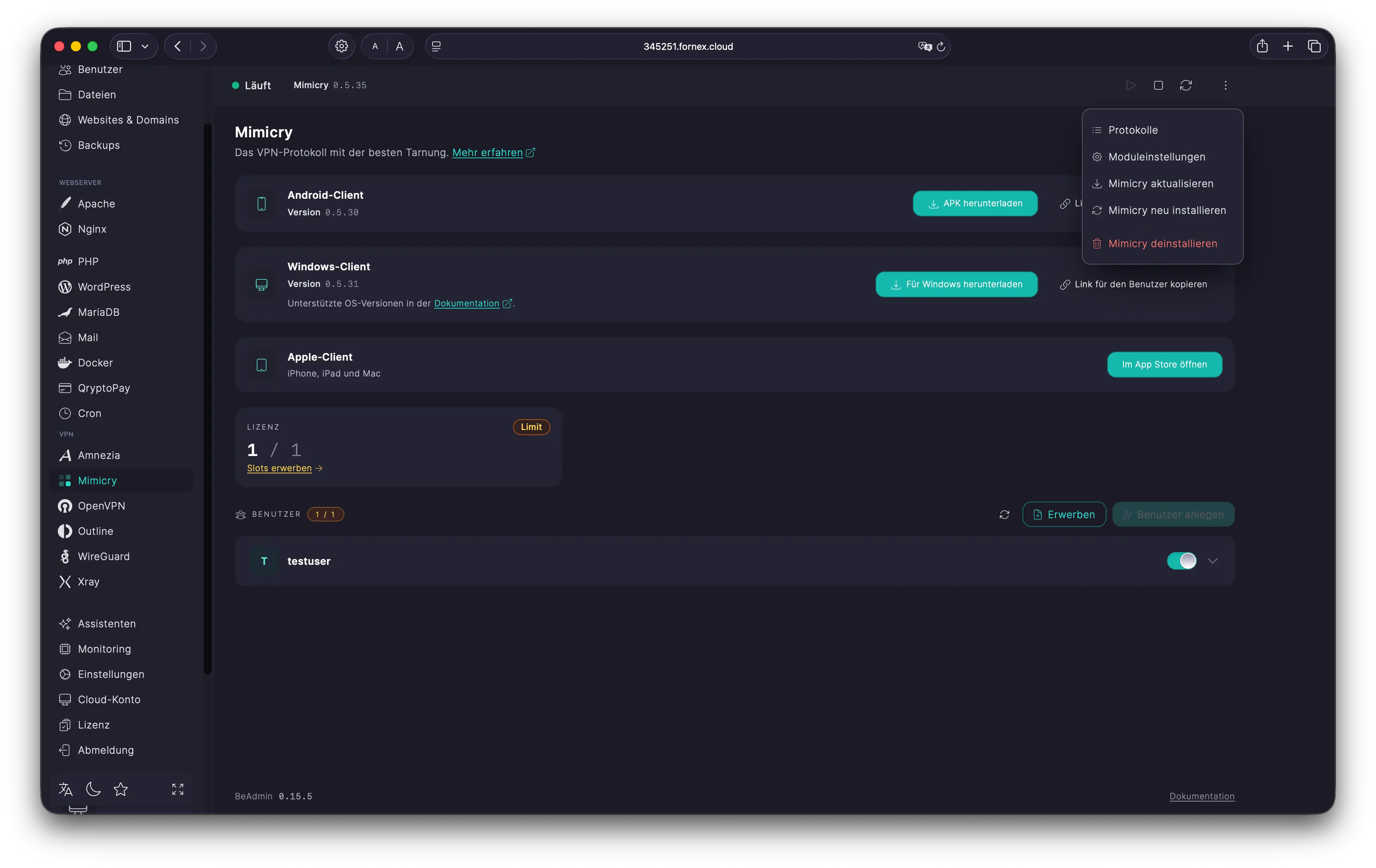Open a new browser tab
The height and width of the screenshot is (868, 1376).
1287,46
